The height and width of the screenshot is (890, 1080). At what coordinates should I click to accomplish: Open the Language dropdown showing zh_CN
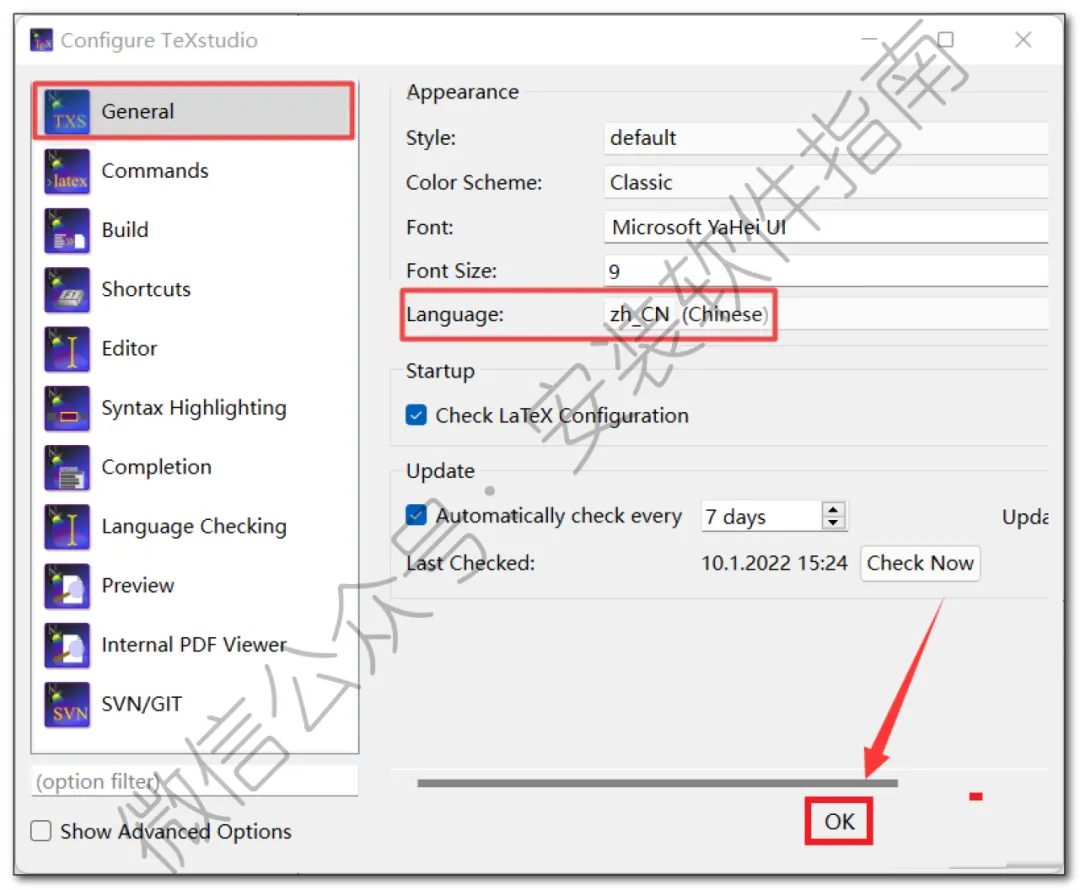coord(825,315)
